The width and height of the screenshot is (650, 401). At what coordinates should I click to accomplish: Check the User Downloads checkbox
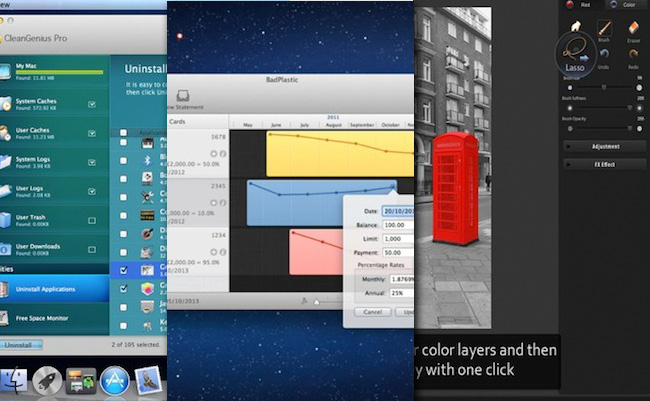tap(92, 248)
